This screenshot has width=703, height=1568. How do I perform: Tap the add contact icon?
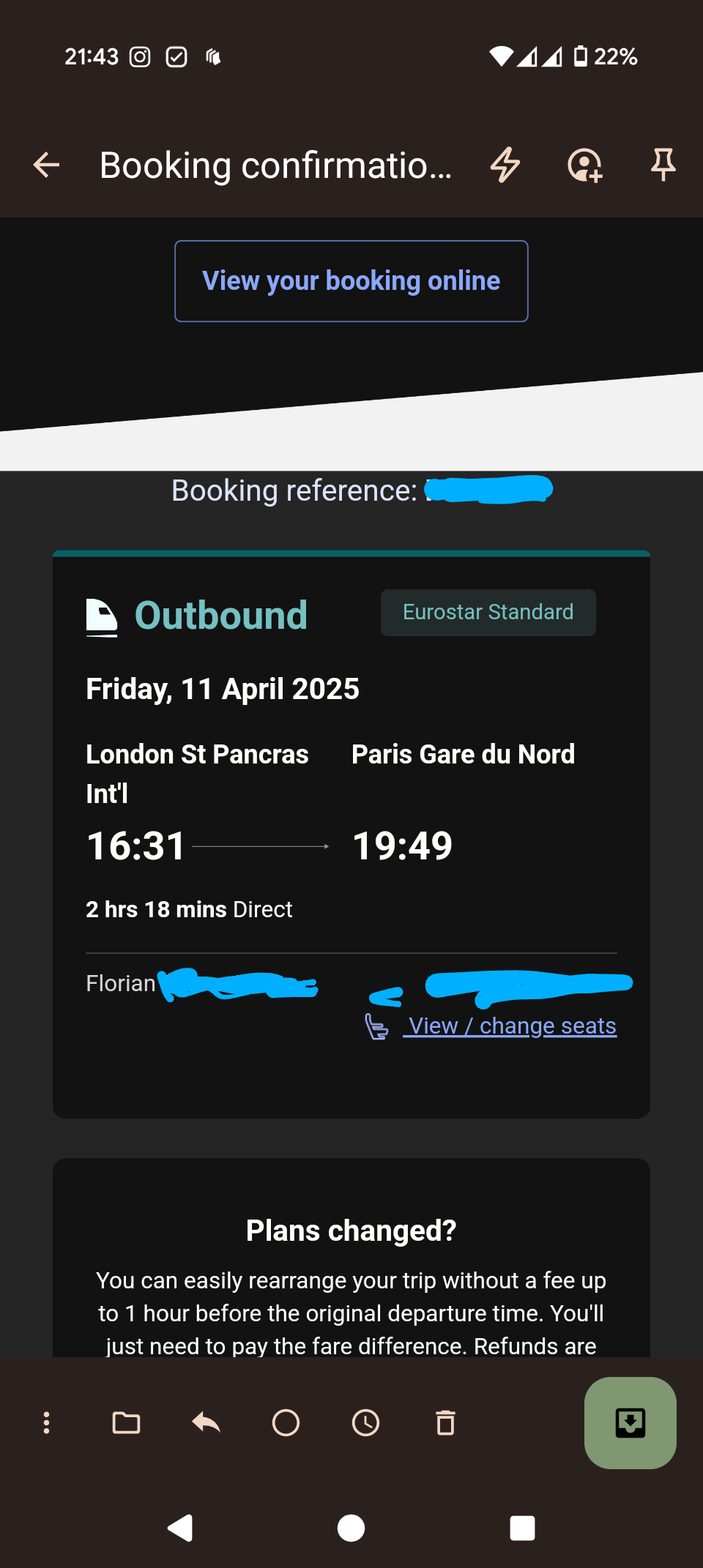(584, 165)
